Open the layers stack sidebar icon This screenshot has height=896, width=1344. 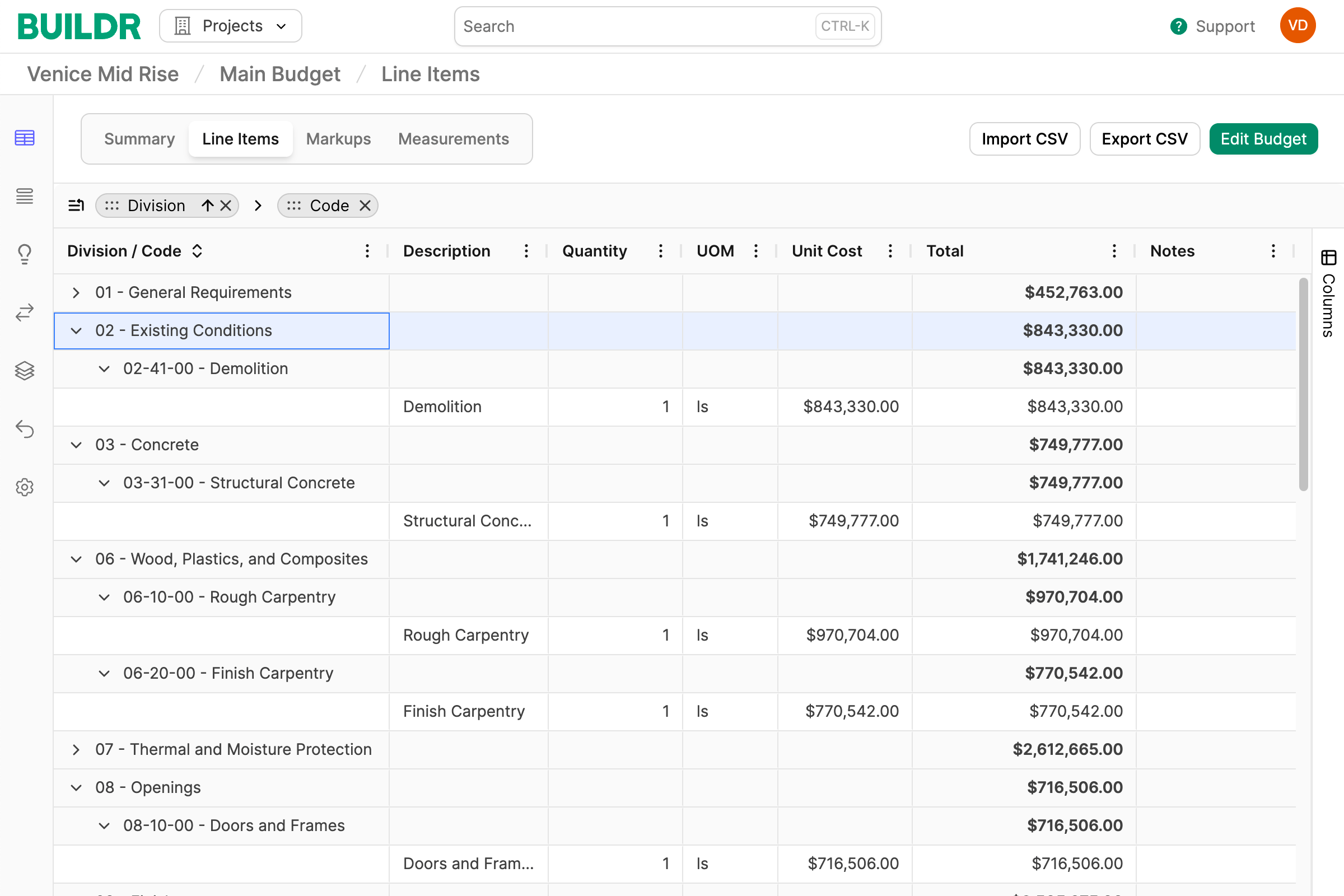tap(25, 371)
